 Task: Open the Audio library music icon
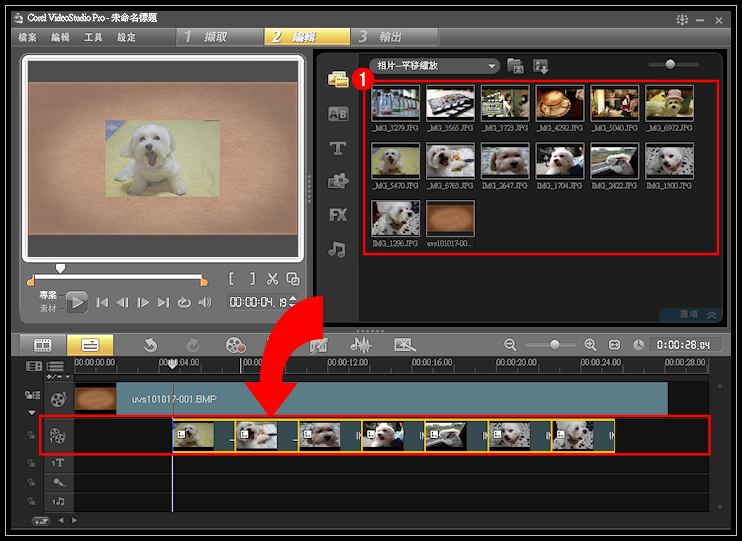337,249
